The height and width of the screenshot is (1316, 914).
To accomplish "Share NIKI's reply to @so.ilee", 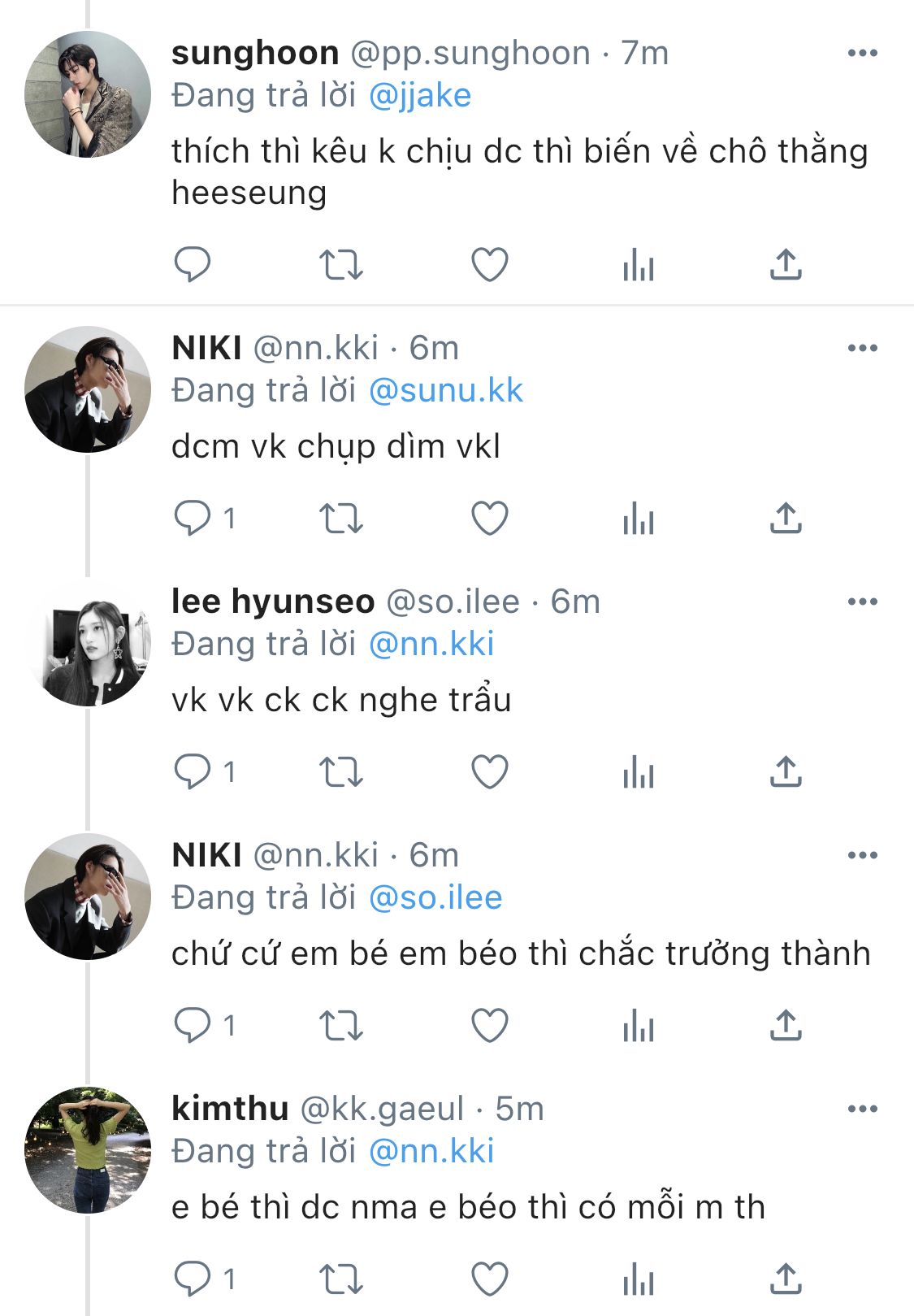I will coord(786,1026).
